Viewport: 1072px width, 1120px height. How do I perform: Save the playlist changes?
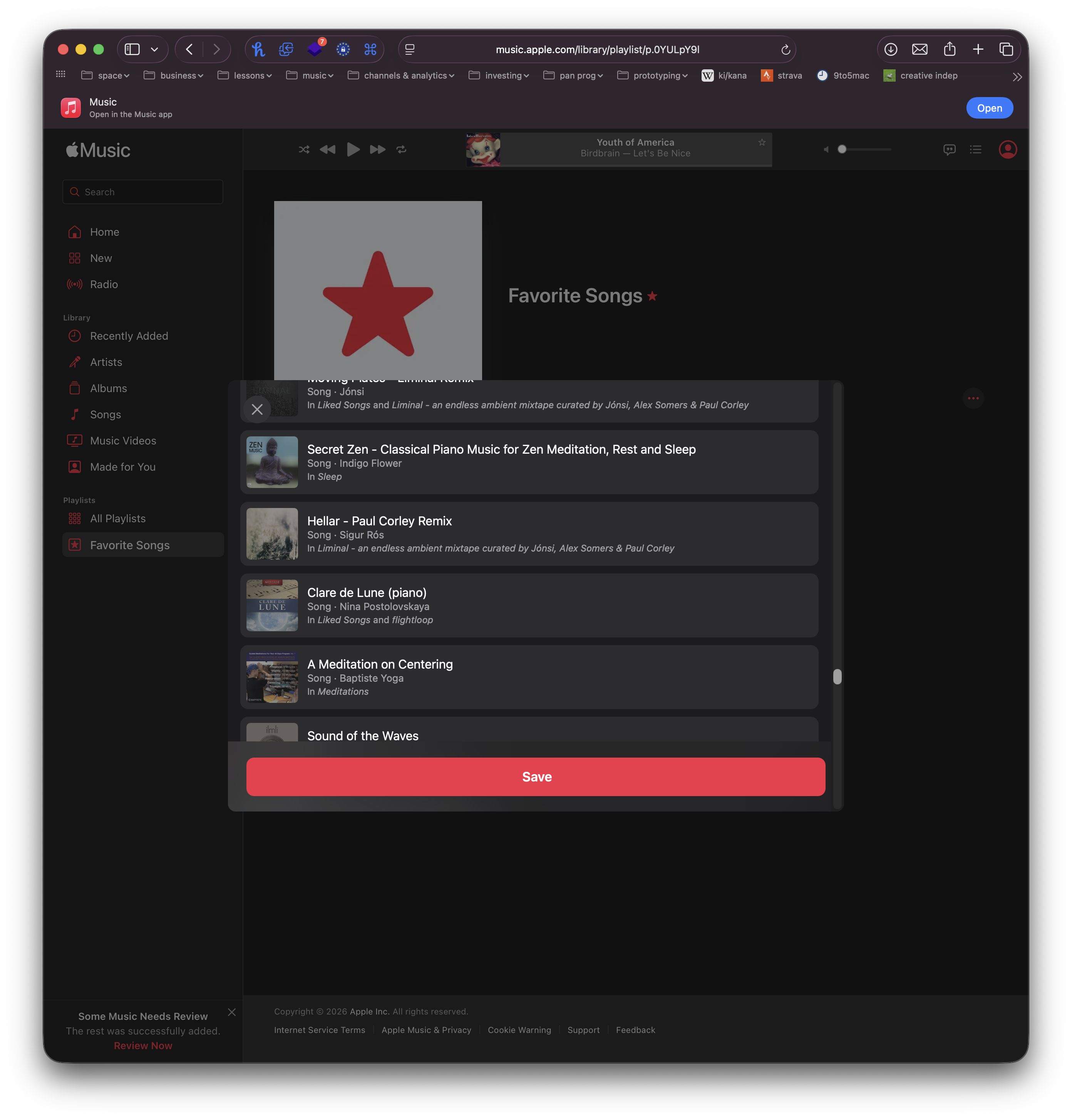[x=536, y=777]
